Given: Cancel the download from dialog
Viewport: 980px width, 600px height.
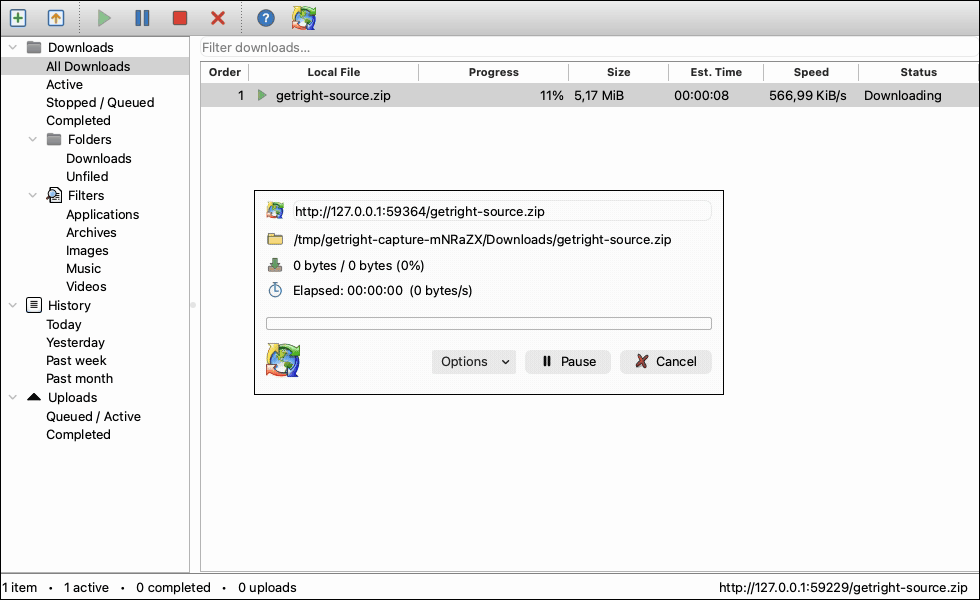Looking at the screenshot, I should 666,361.
